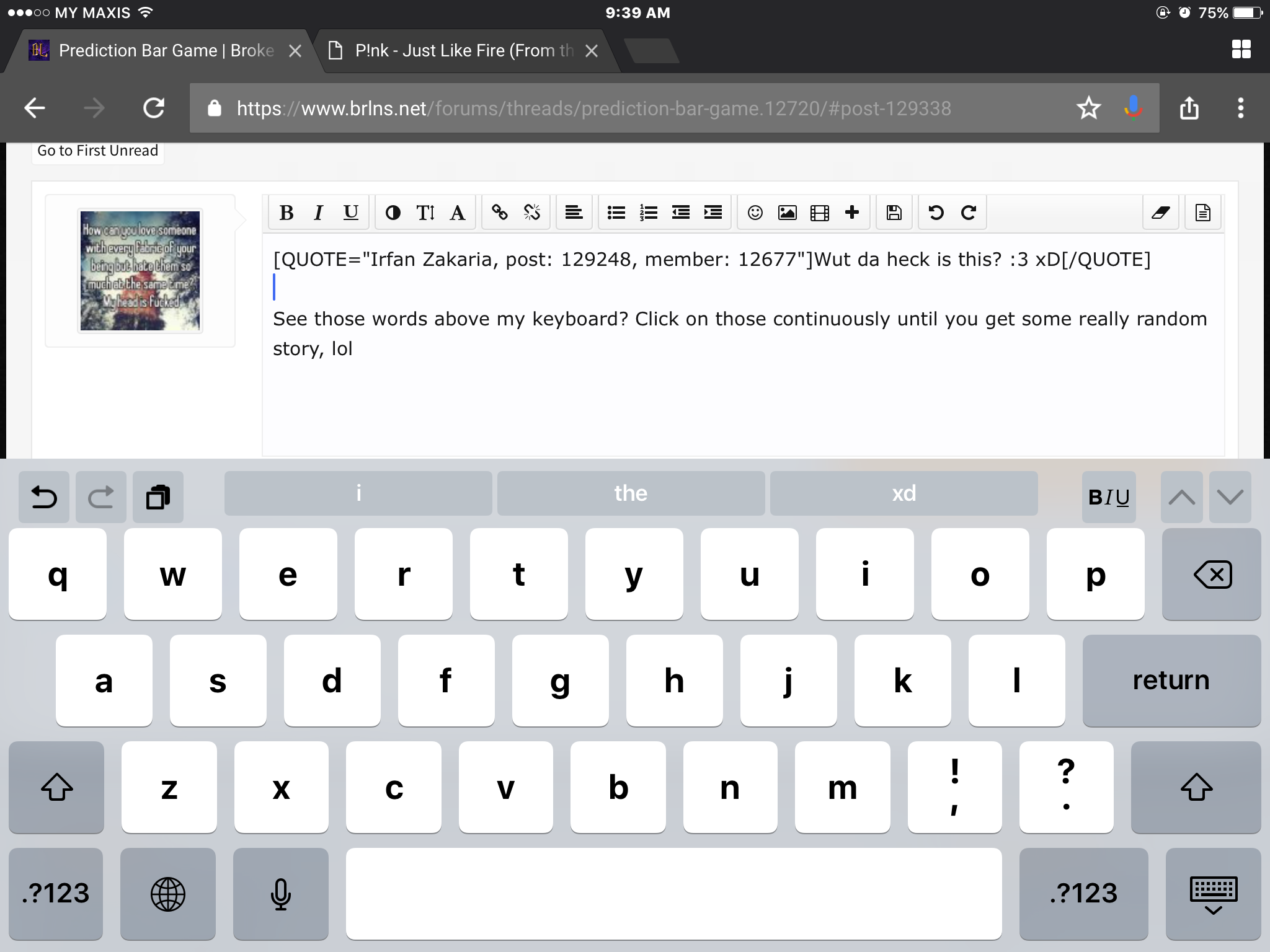Insert an unordered bullet list
This screenshot has width=1270, height=952.
point(616,213)
